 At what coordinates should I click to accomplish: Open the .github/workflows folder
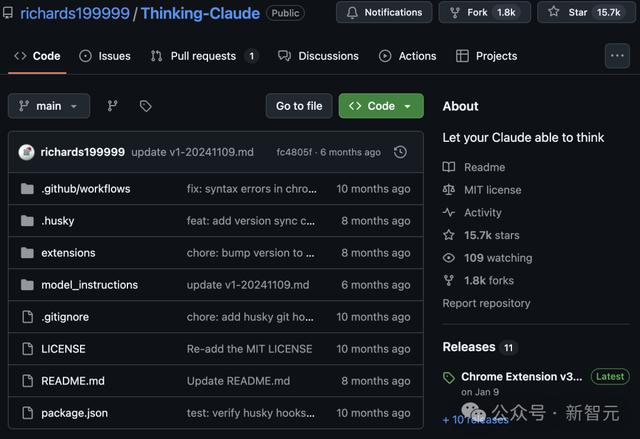tap(86, 189)
